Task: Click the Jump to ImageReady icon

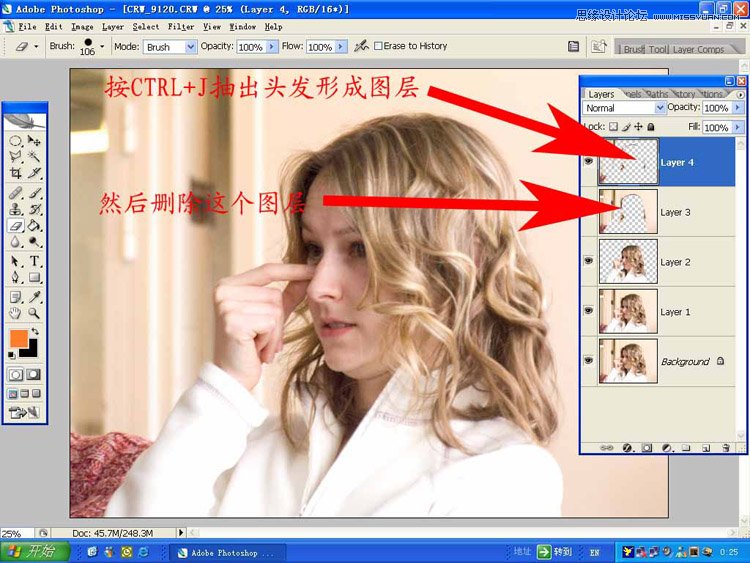Action: [x=24, y=412]
